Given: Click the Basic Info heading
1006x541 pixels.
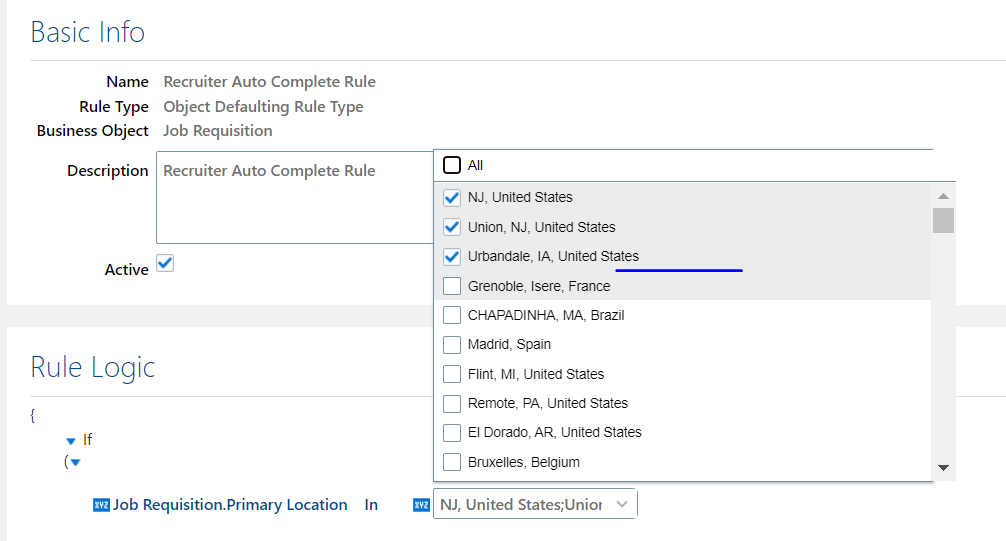Looking at the screenshot, I should coord(88,32).
